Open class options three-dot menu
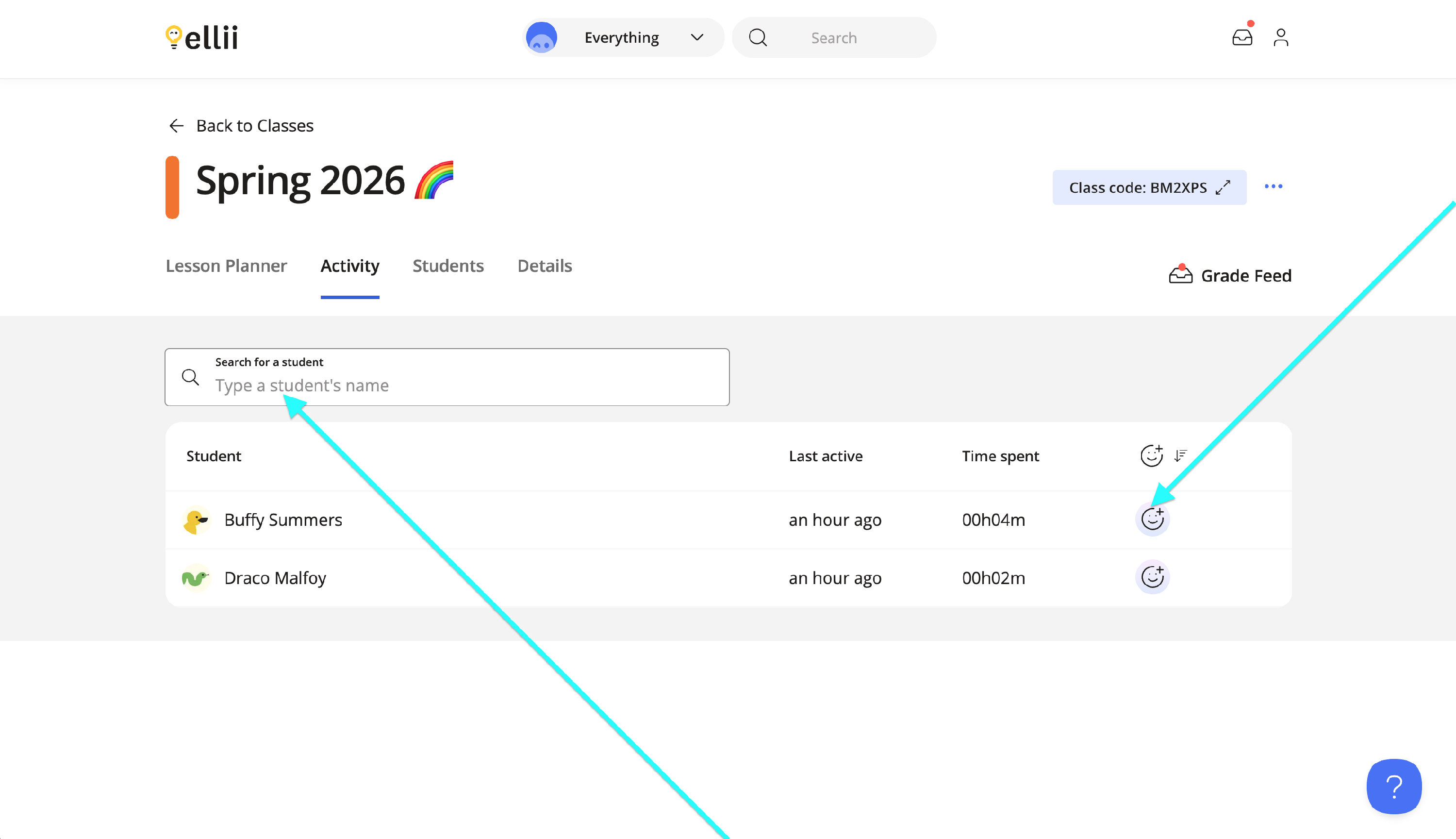Viewport: 1456px width, 839px height. pos(1273,187)
